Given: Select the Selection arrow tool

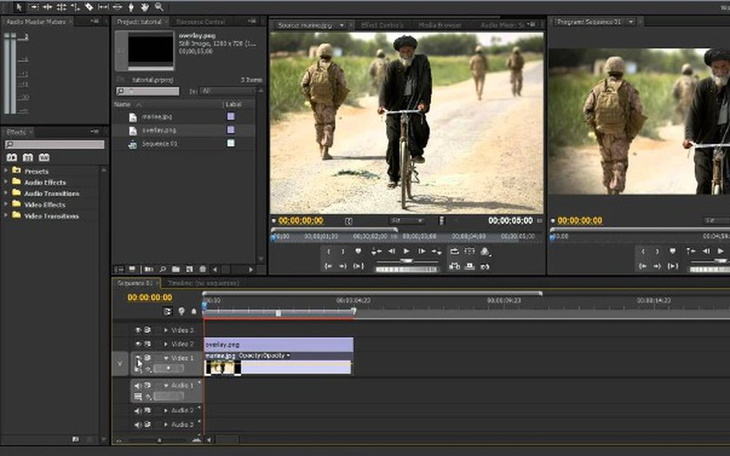Looking at the screenshot, I should point(19,7).
